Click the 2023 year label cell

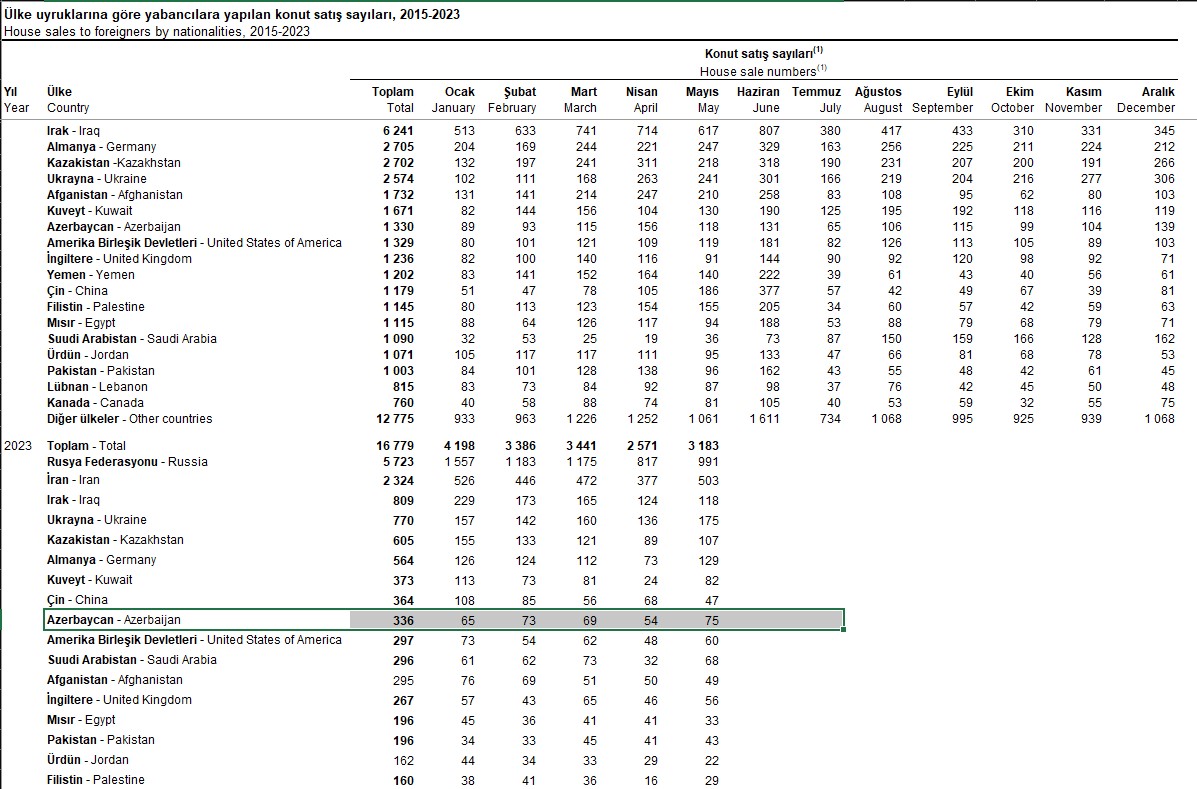coord(17,446)
